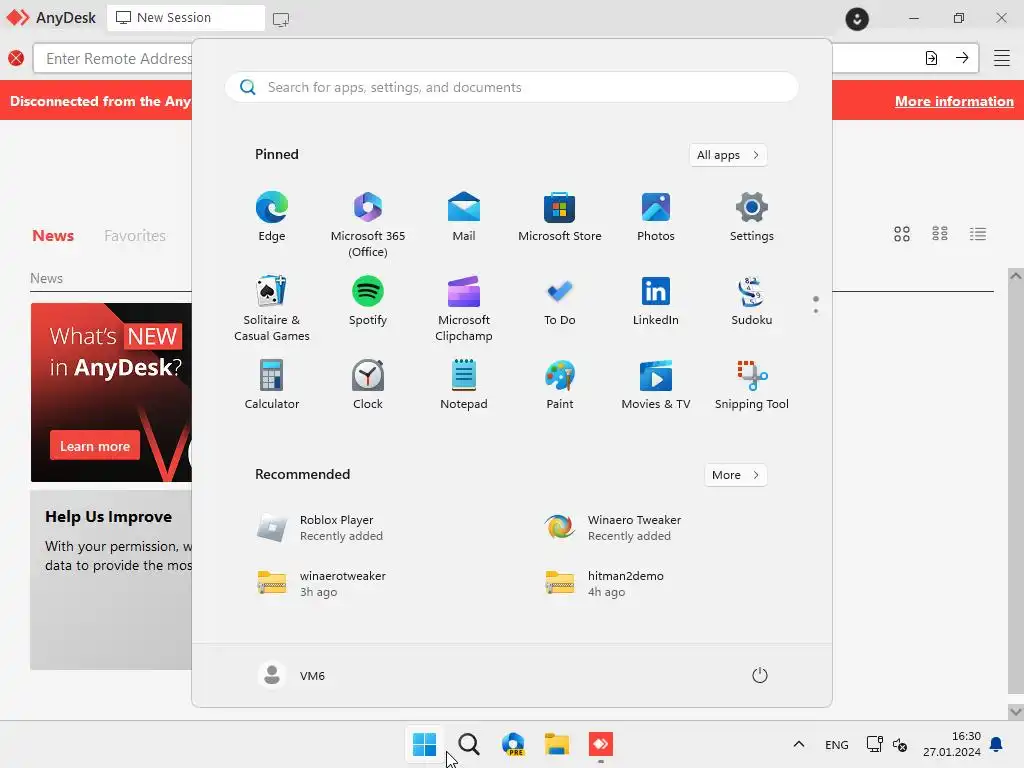The image size is (1024, 768).
Task: Open AnyDesk download dropdown in title bar
Action: 857,18
